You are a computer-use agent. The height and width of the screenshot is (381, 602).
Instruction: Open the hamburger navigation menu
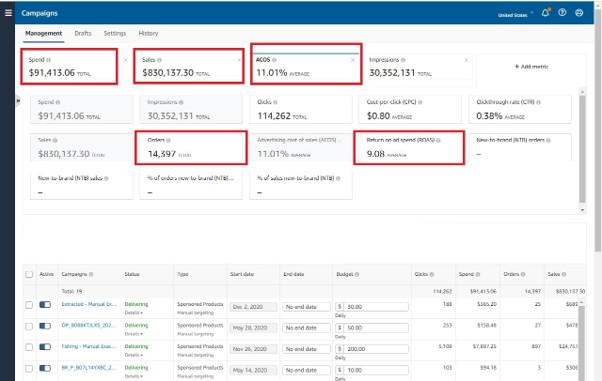[x=8, y=13]
